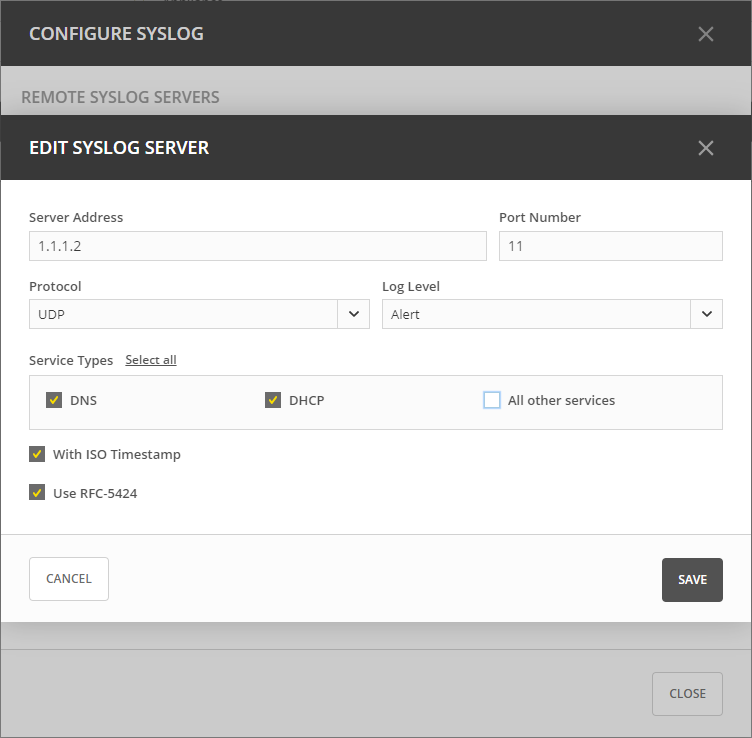Click into the Port Number field
The height and width of the screenshot is (738, 752).
tap(610, 246)
